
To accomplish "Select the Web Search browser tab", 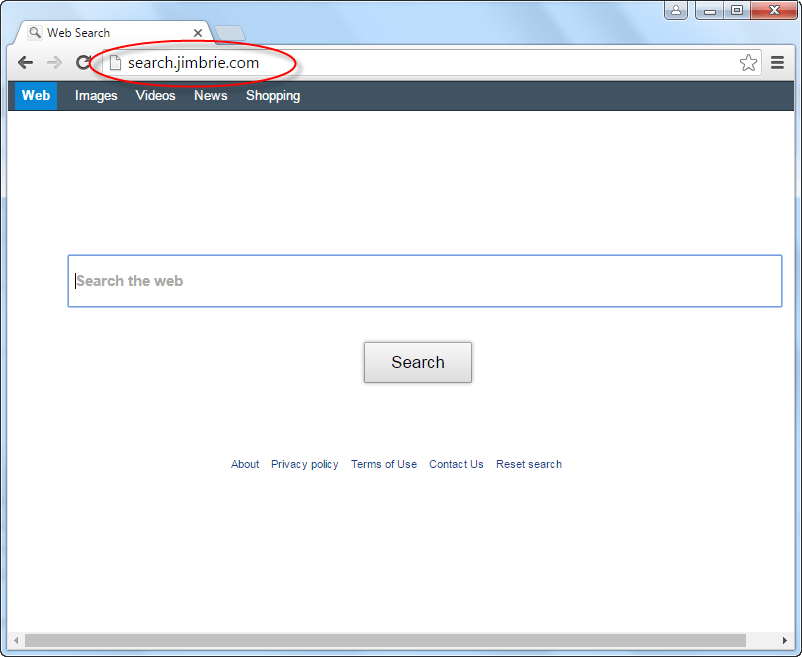I will click(x=113, y=33).
